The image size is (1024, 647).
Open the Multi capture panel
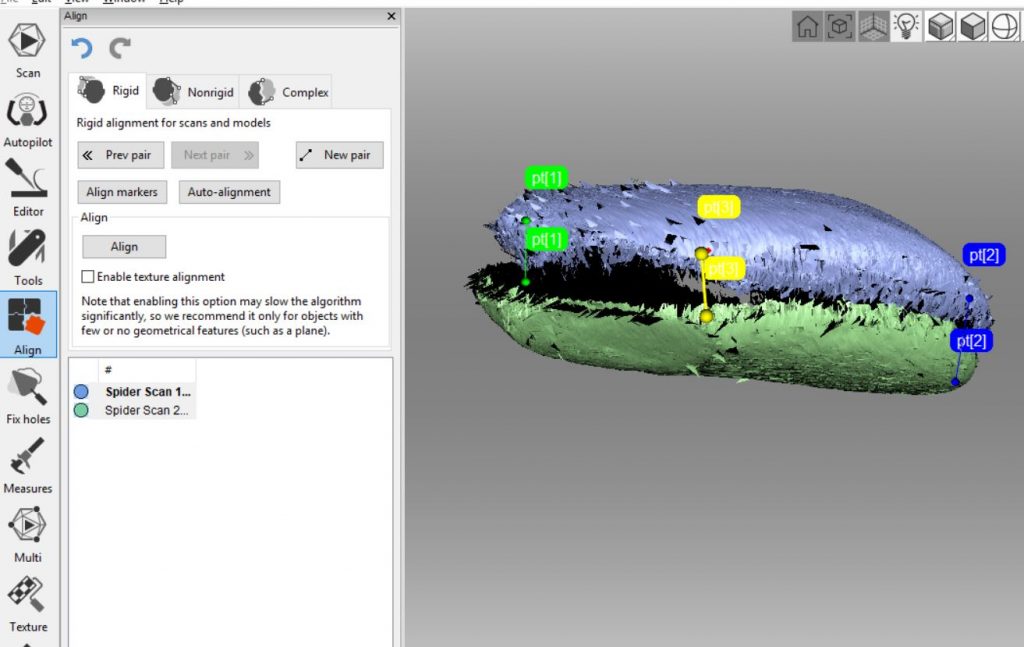pyautogui.click(x=27, y=535)
